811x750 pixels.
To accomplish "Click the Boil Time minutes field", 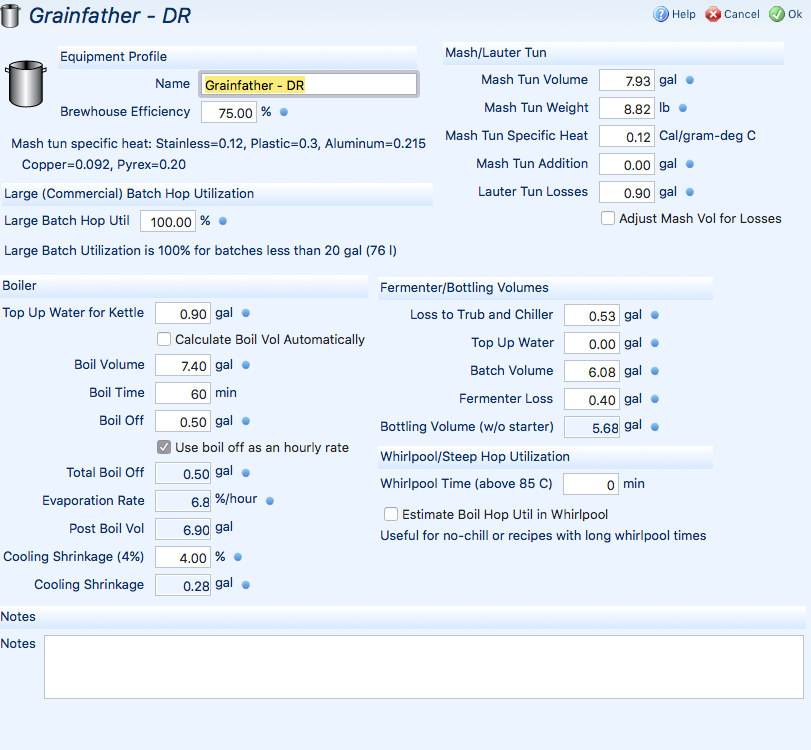I will tap(183, 393).
